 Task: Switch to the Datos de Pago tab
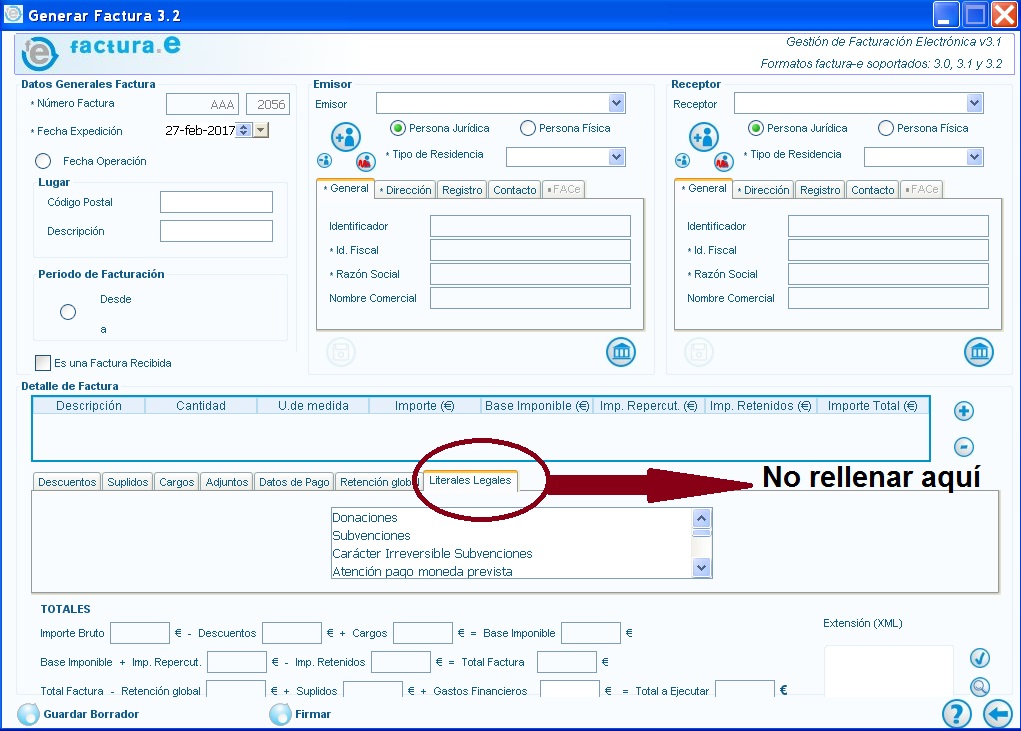tap(294, 482)
